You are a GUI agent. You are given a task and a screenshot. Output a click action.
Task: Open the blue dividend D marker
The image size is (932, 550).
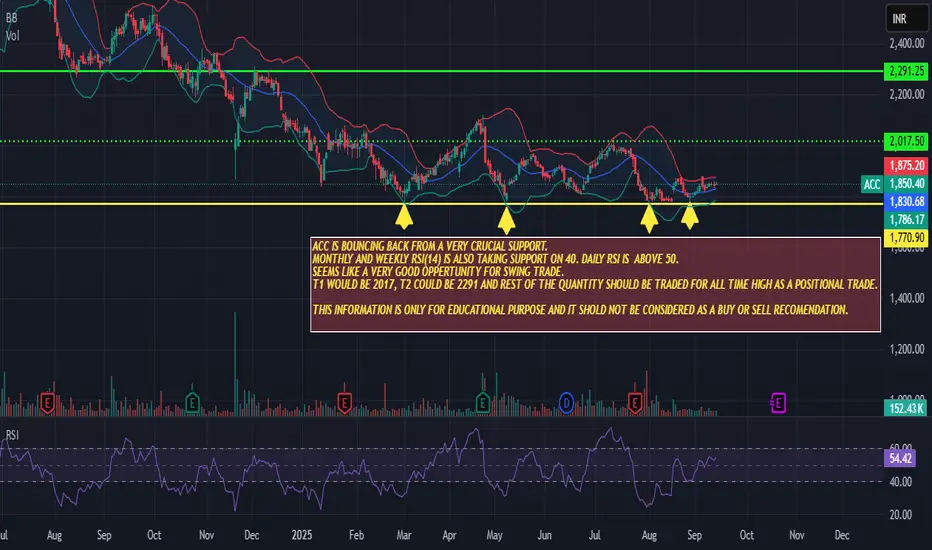tap(566, 403)
